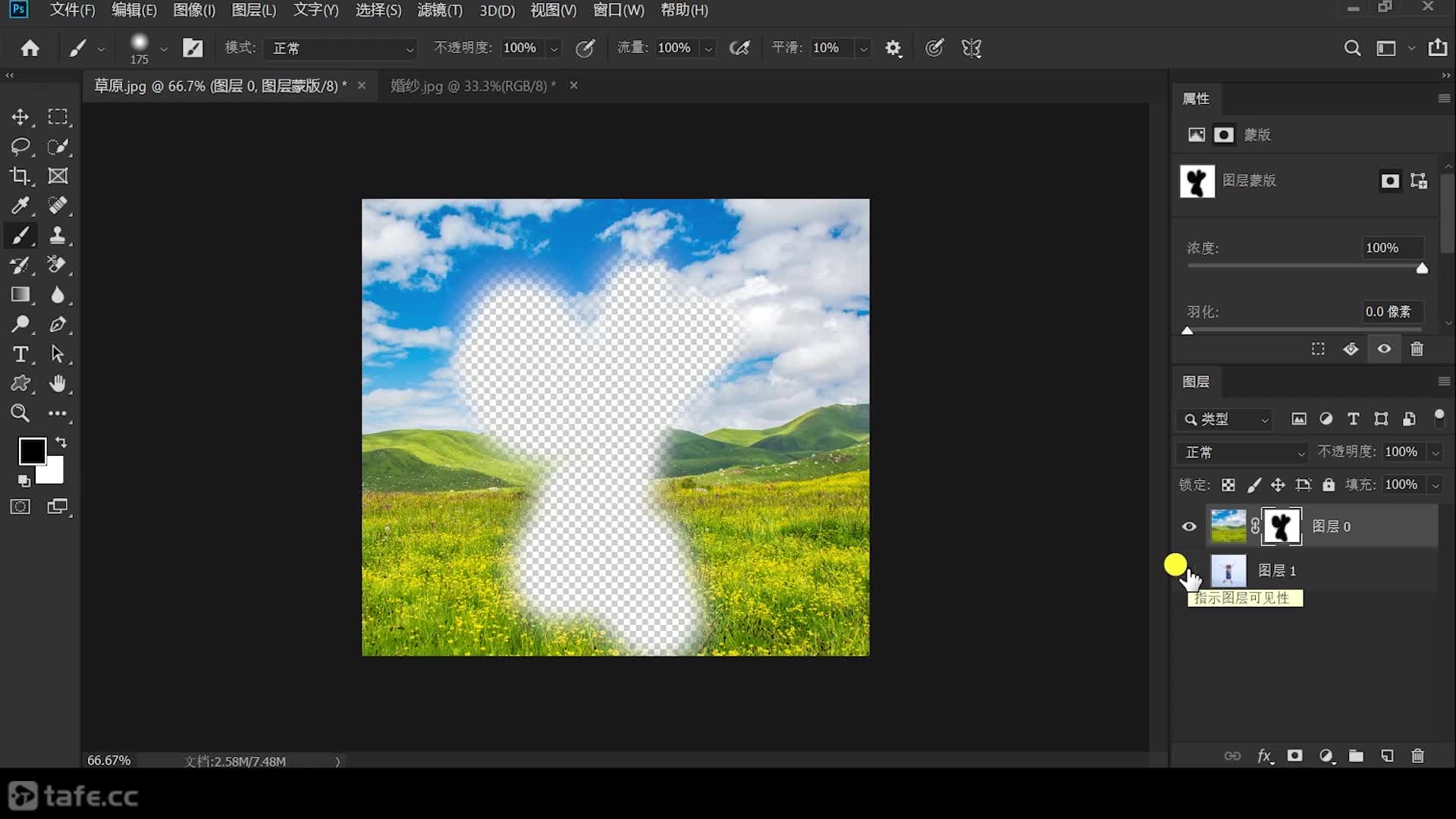The width and height of the screenshot is (1456, 819).
Task: Toggle mask visibility eye in Properties panel
Action: pyautogui.click(x=1384, y=349)
